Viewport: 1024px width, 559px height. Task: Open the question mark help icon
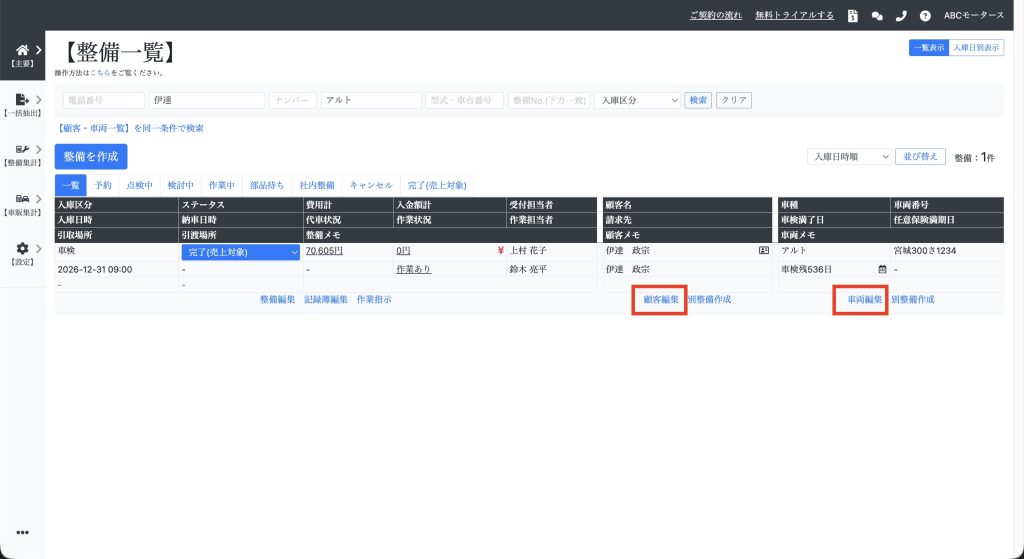click(925, 16)
